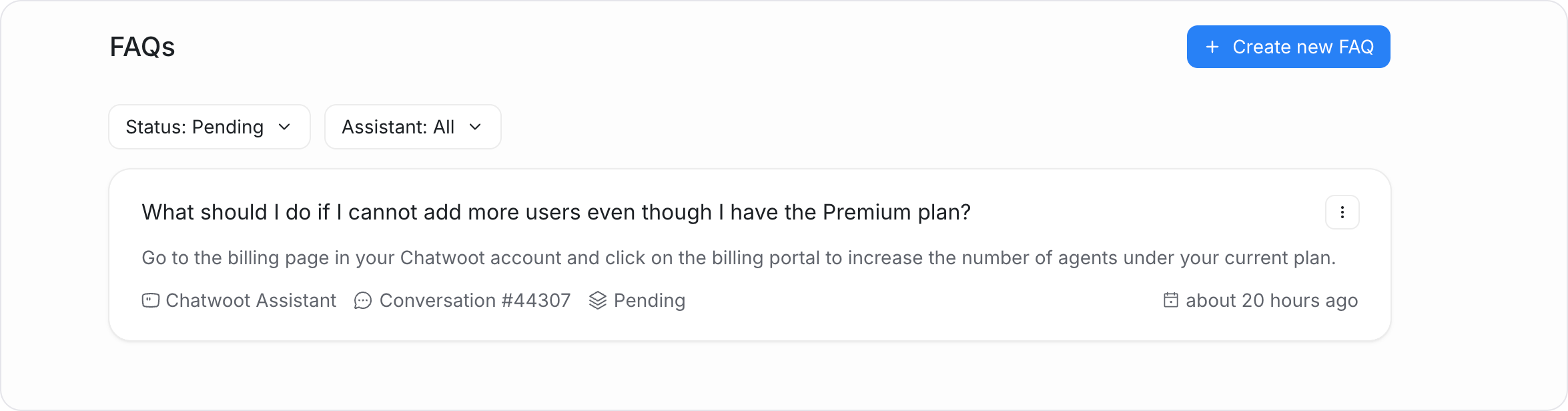Viewport: 1568px width, 411px height.
Task: Expand the chevron on the Assistant: All filter
Action: pos(475,127)
